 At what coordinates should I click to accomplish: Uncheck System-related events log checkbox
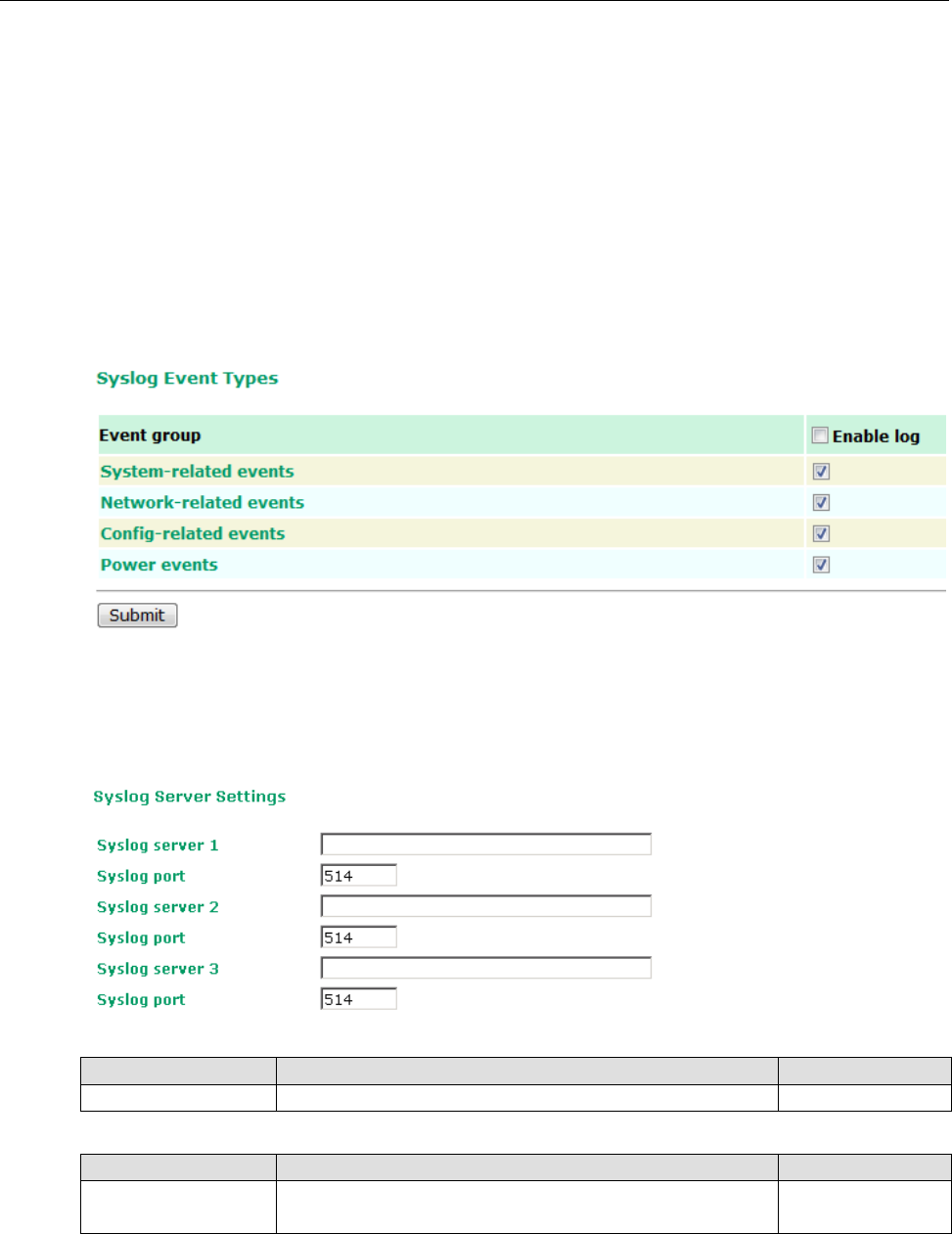[822, 472]
